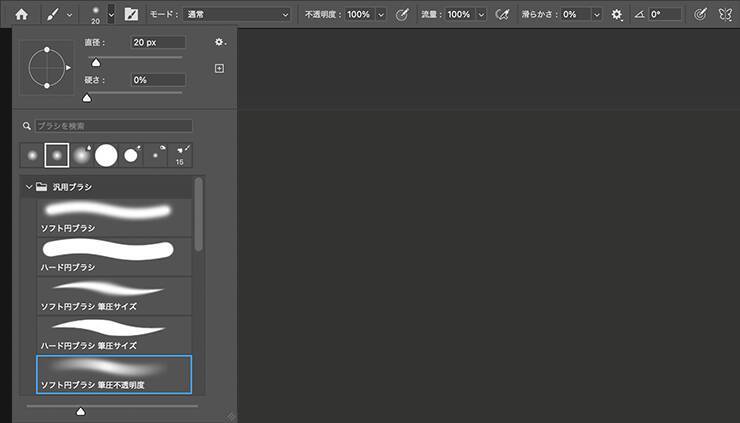The width and height of the screenshot is (740, 423).
Task: Enable airbrush-style build-up icon
Action: (x=503, y=14)
